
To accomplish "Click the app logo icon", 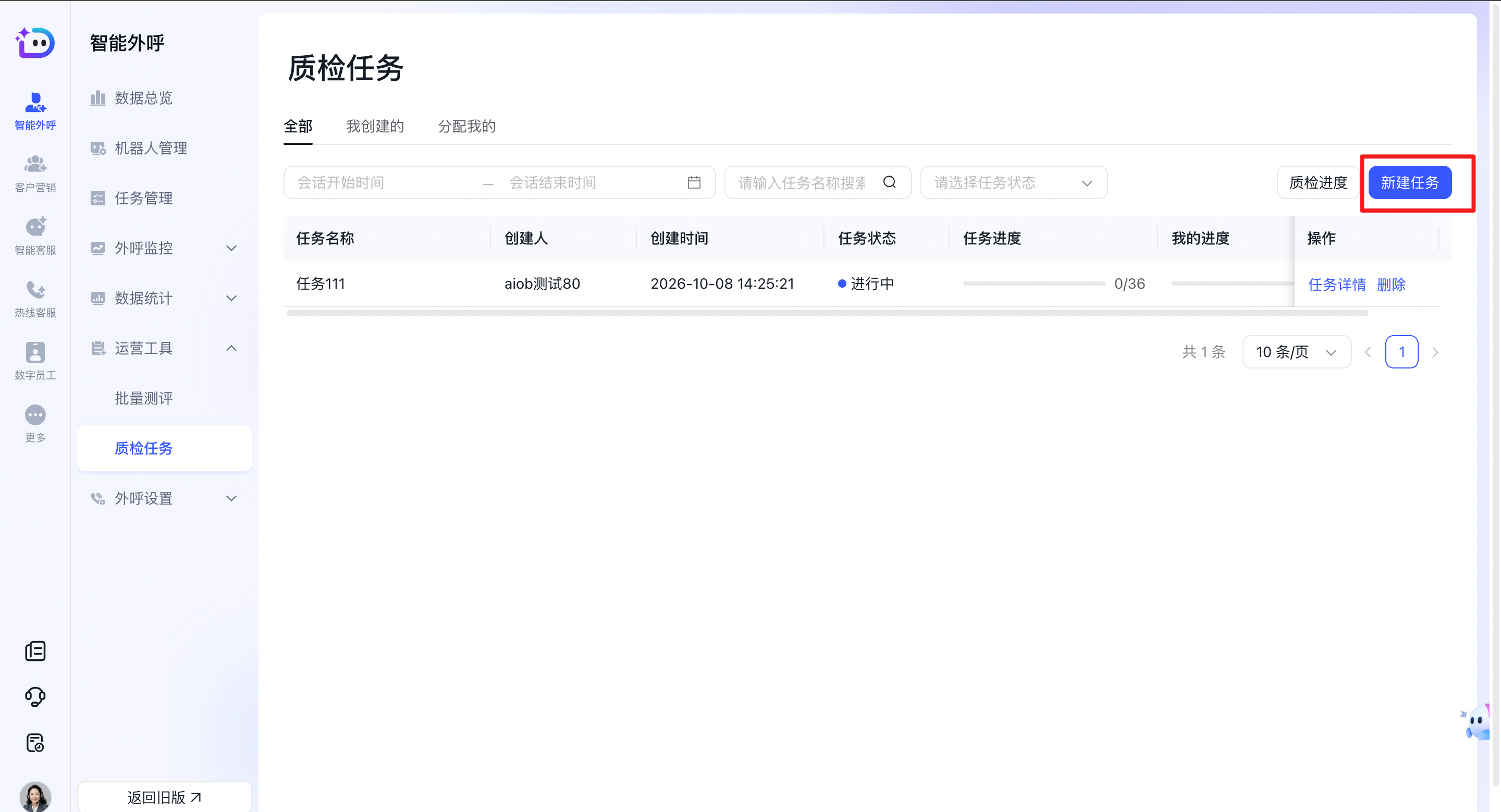I will [35, 43].
